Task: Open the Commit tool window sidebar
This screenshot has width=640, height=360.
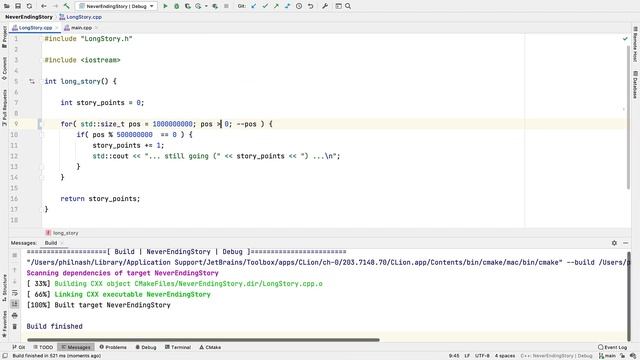Action: 4,68
